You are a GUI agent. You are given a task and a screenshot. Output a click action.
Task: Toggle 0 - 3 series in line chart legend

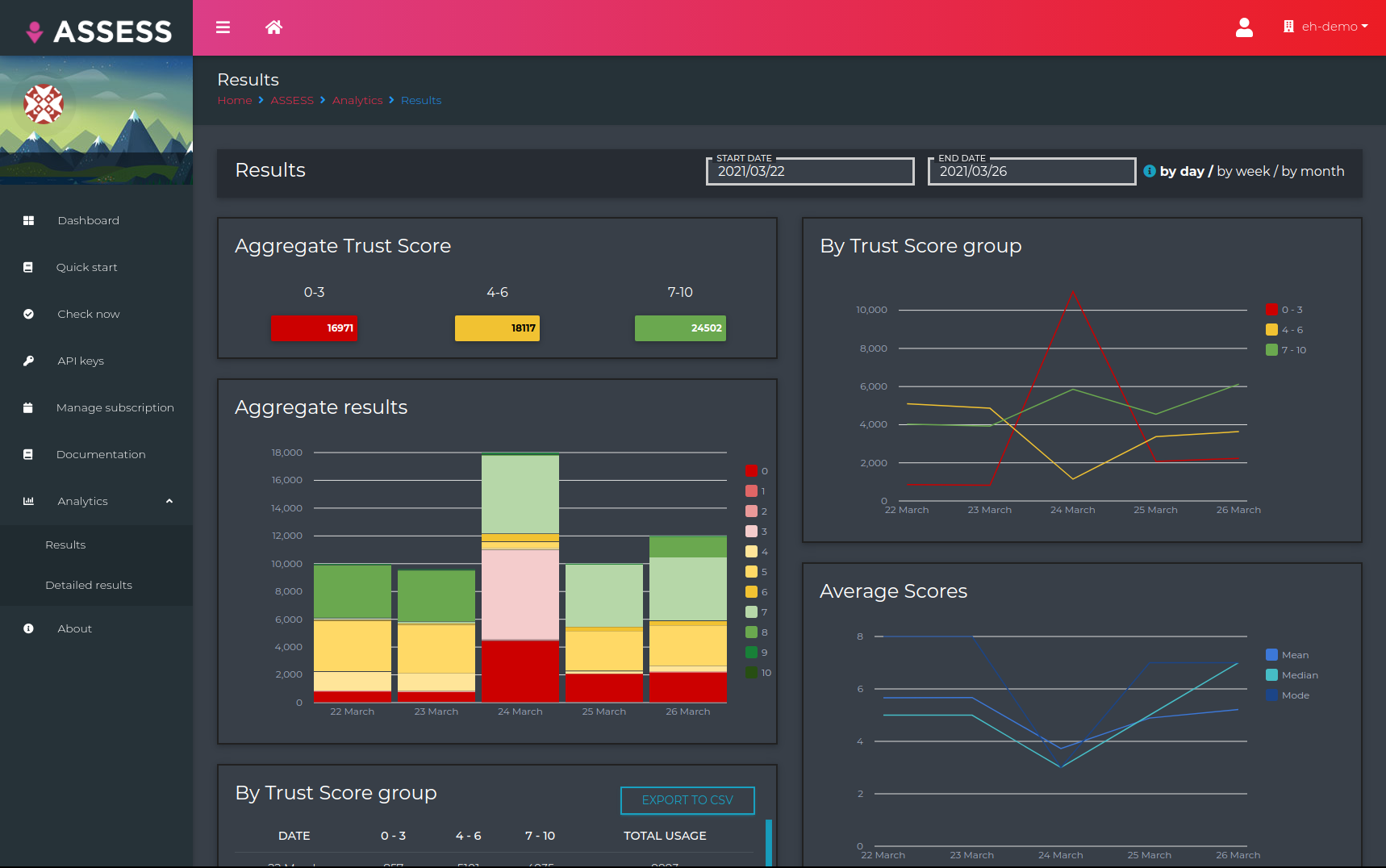(1284, 310)
